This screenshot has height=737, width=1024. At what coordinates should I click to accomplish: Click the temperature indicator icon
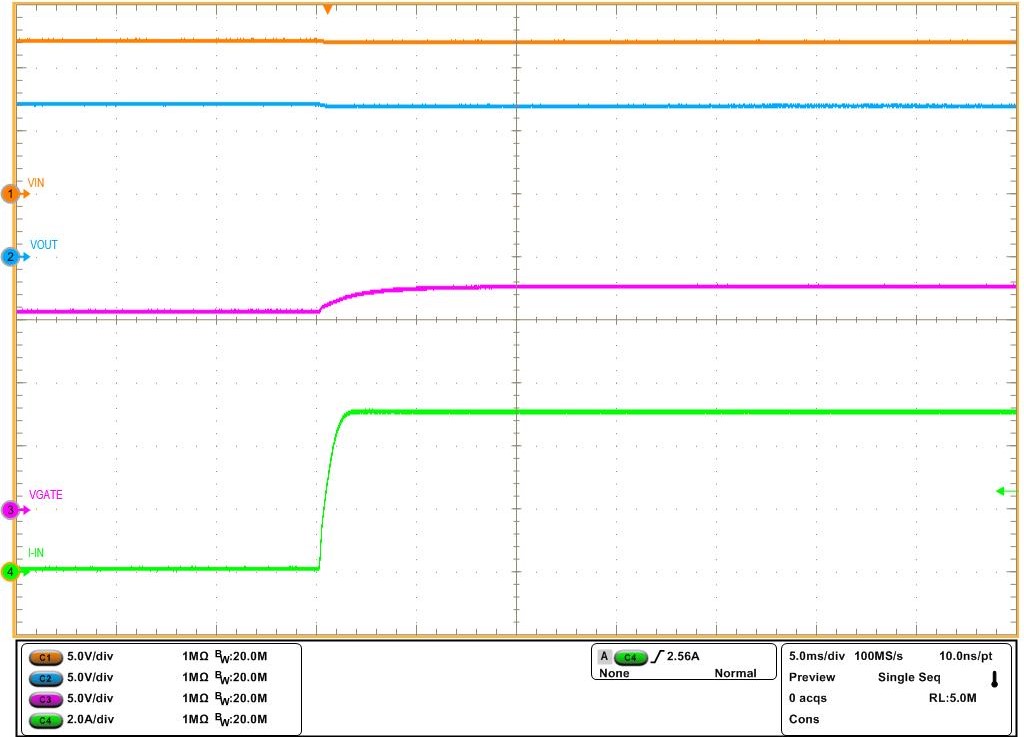[994, 679]
